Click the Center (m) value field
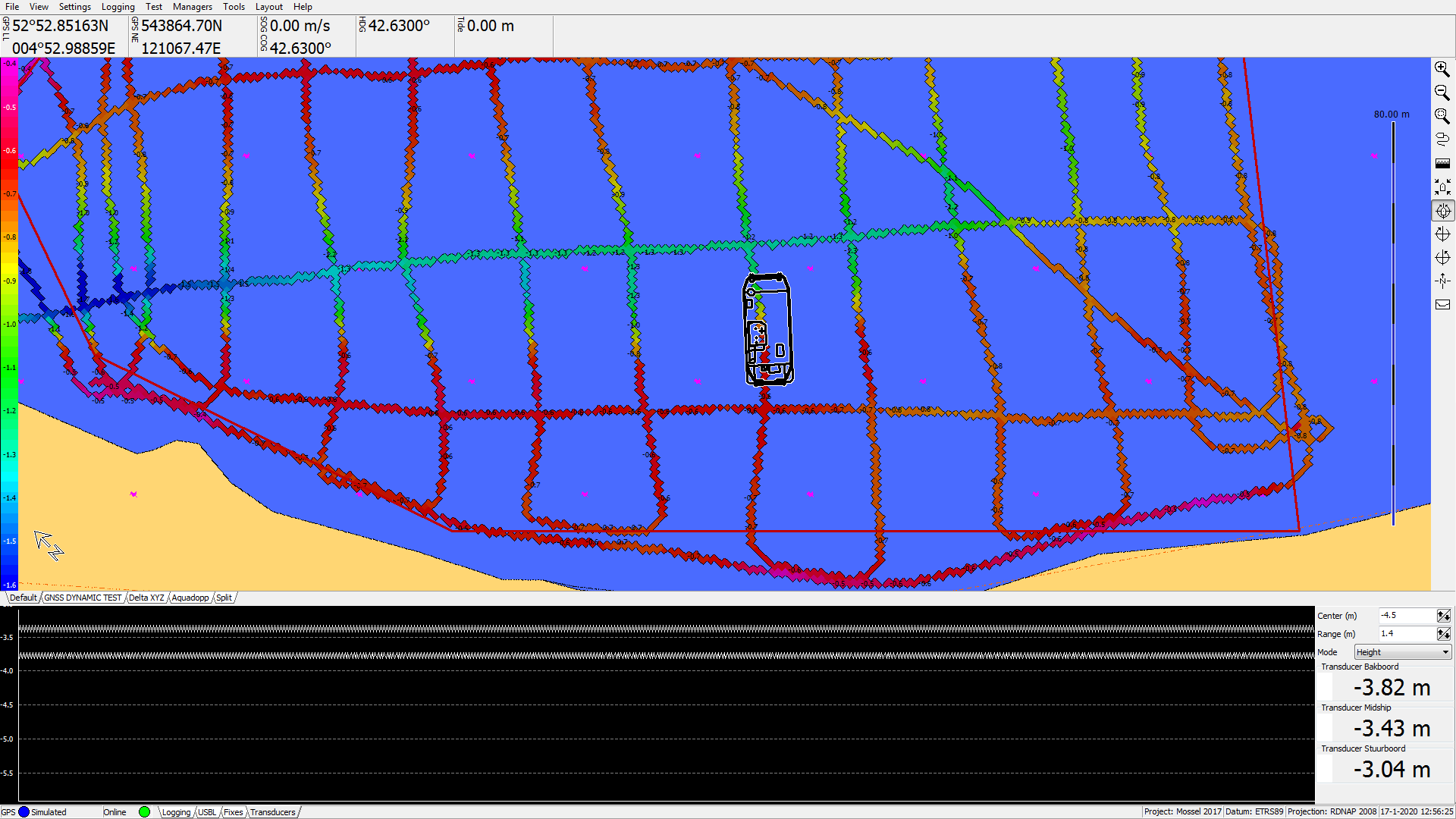The height and width of the screenshot is (819, 1456). [1407, 616]
